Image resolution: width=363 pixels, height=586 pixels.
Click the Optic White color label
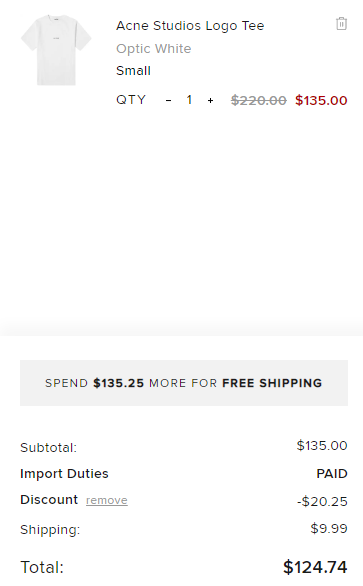click(x=153, y=49)
